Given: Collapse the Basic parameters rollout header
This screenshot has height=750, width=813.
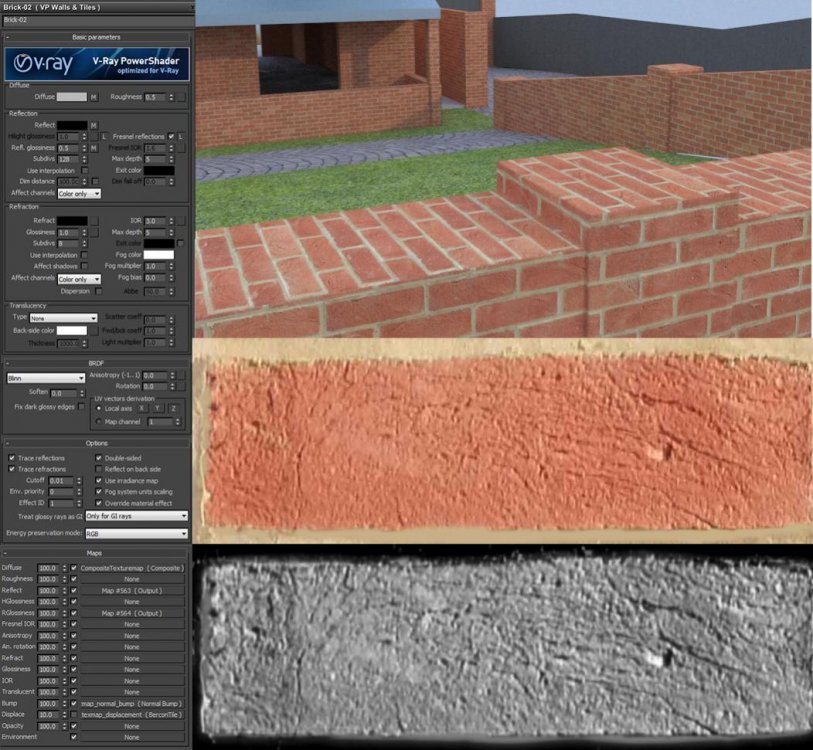Looking at the screenshot, I should pyautogui.click(x=96, y=37).
